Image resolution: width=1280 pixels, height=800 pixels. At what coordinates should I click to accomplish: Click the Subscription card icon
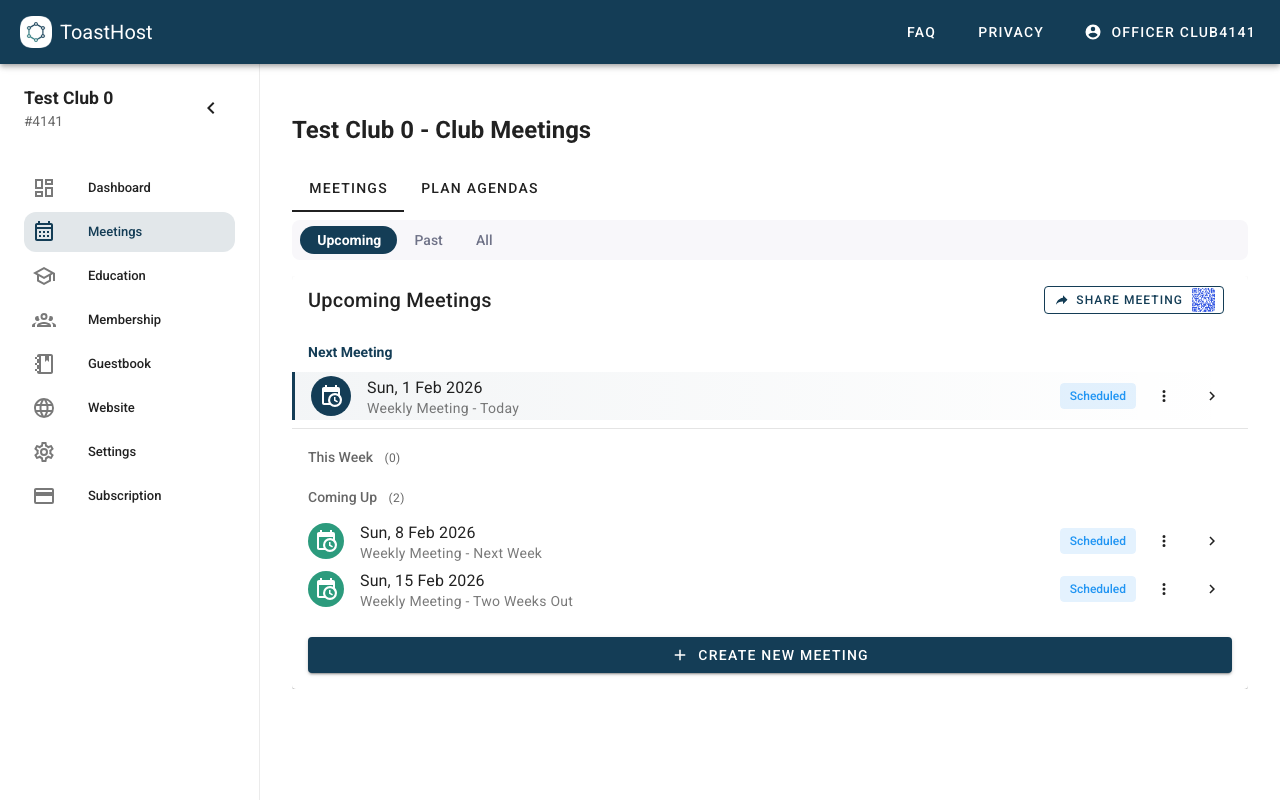coord(44,495)
